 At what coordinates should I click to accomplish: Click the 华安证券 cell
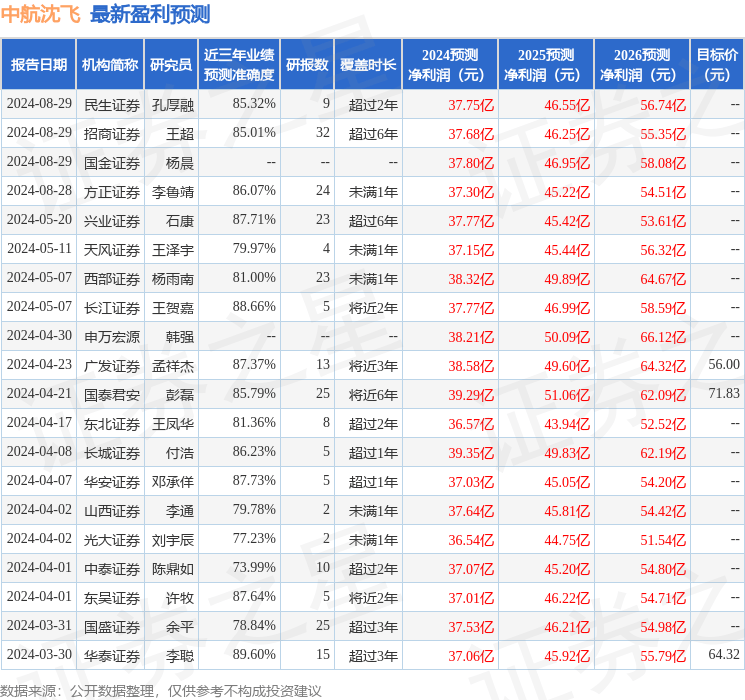(112, 482)
